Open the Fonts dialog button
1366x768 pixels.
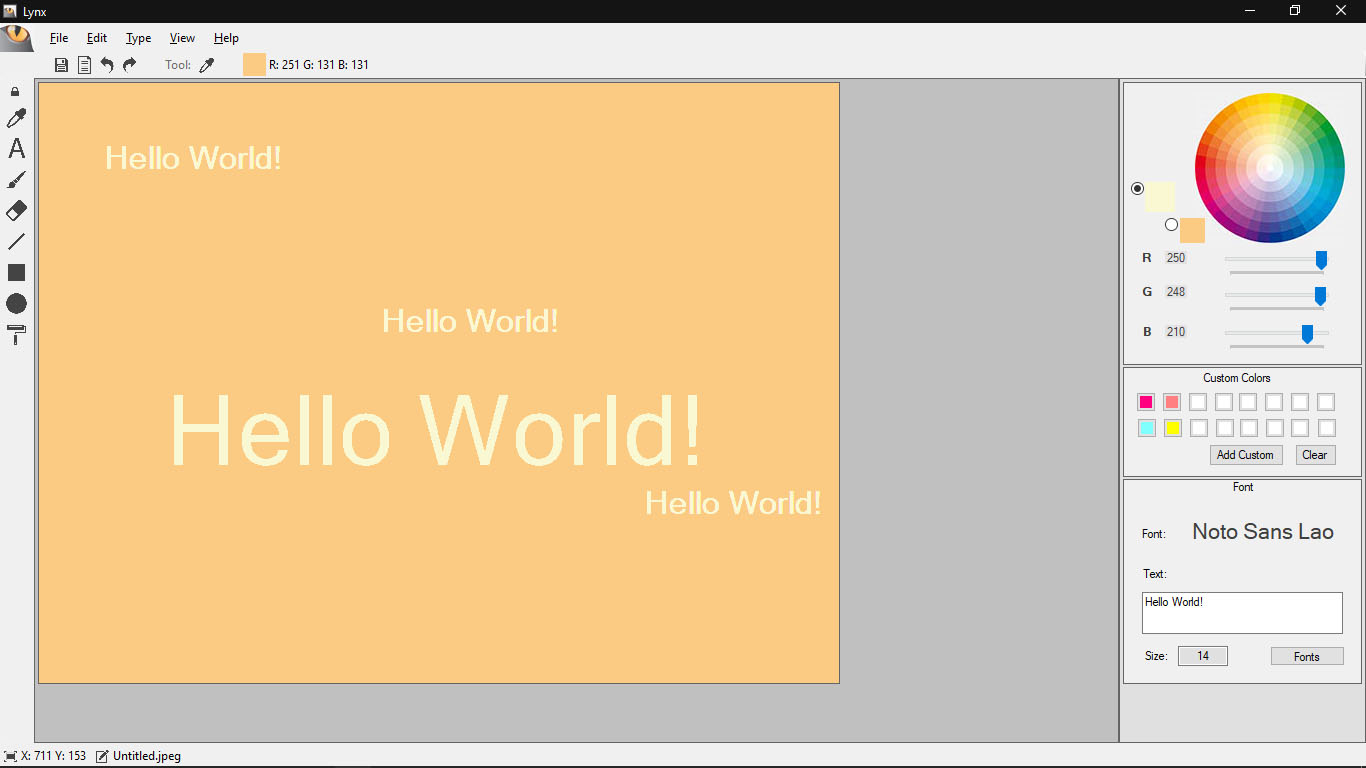pos(1307,656)
